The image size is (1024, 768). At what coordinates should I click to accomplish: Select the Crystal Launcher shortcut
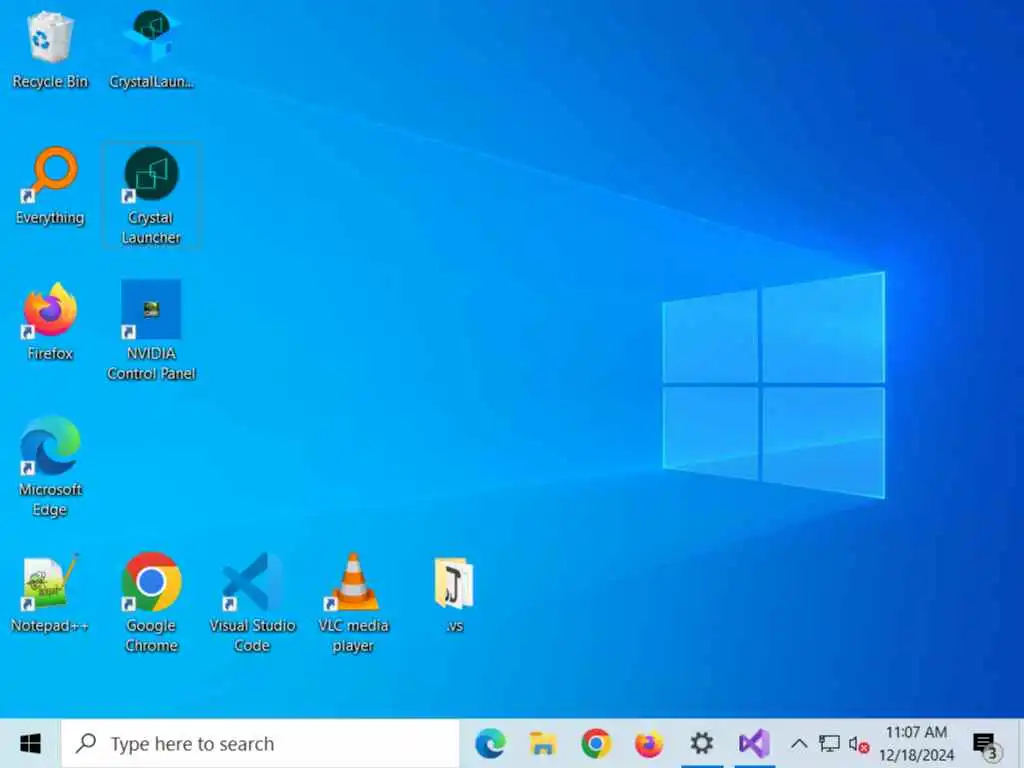point(151,195)
